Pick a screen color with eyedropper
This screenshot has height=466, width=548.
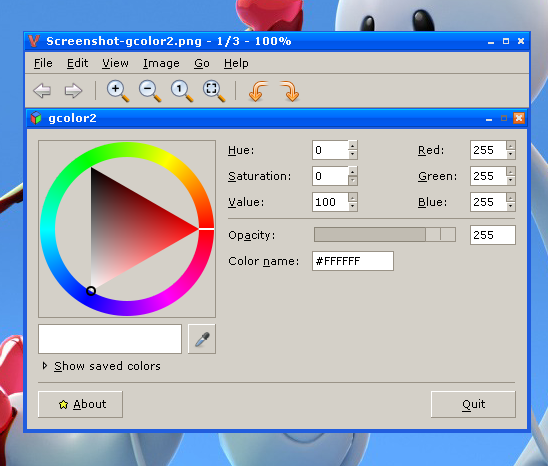click(202, 339)
